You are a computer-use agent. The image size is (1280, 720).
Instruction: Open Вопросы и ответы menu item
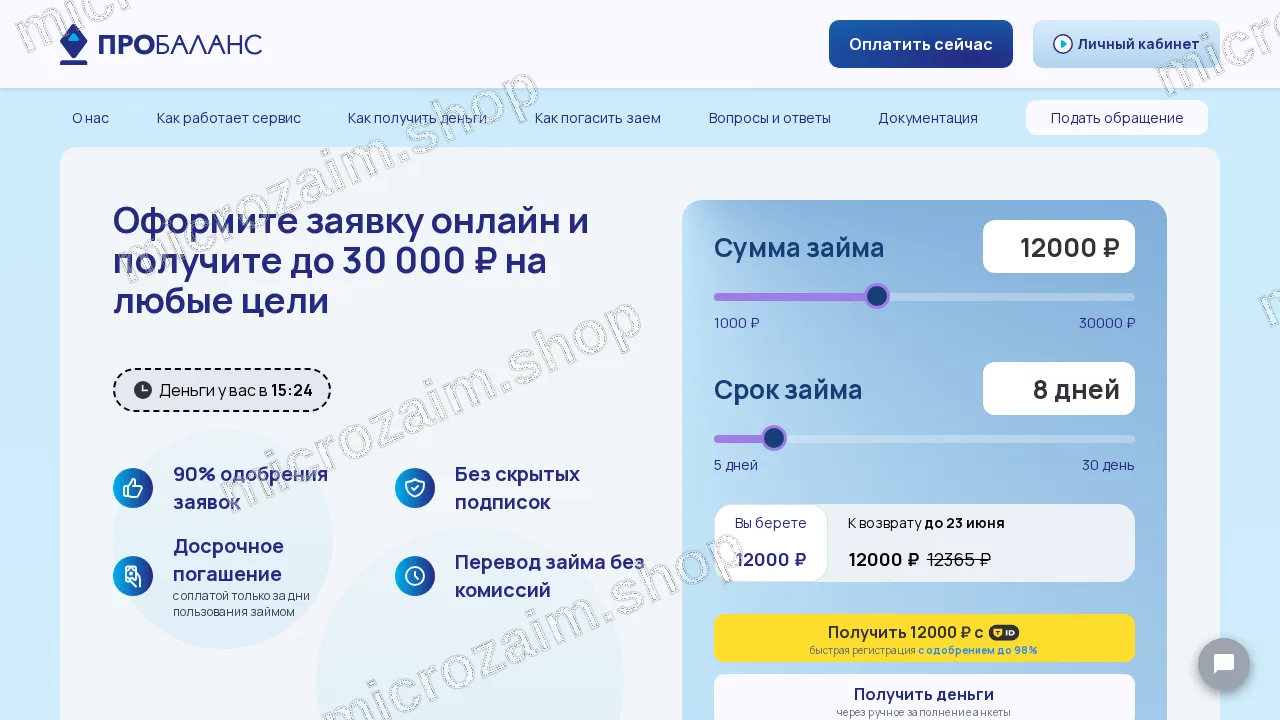click(x=770, y=118)
